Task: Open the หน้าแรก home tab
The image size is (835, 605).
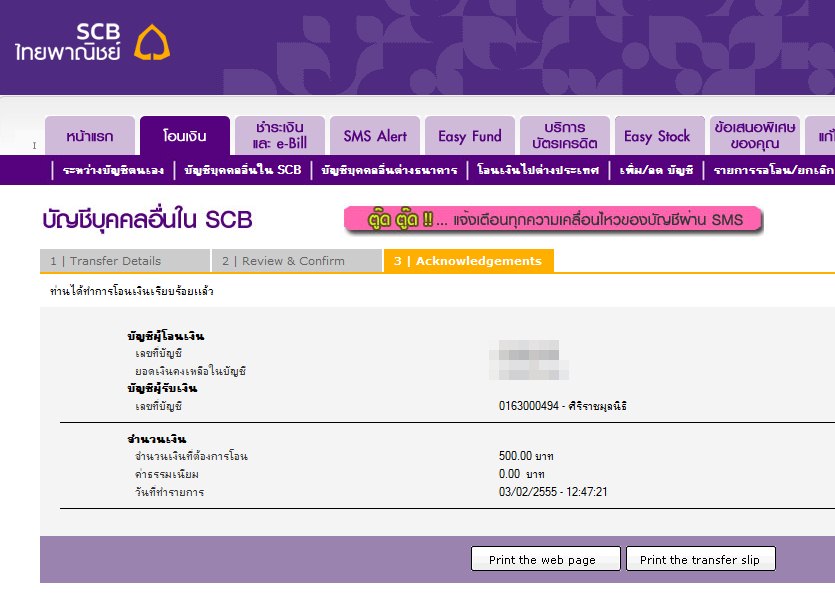Action: point(89,136)
